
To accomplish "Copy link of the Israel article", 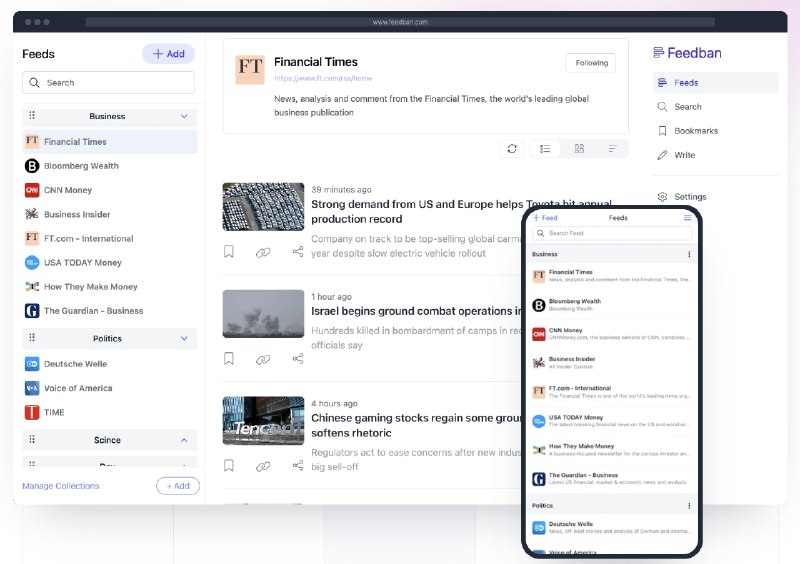I will click(x=263, y=359).
